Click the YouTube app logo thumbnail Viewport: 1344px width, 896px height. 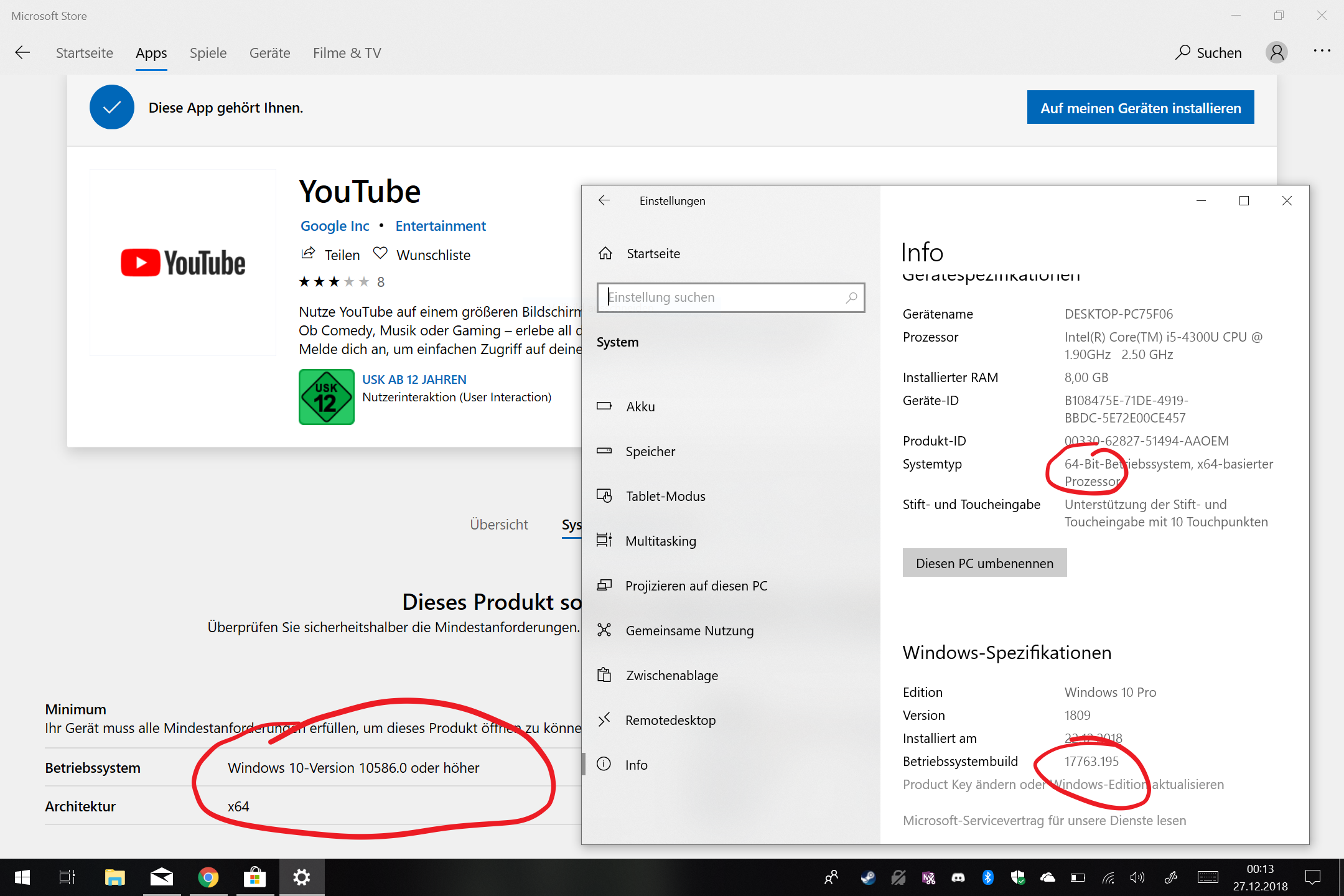183,263
